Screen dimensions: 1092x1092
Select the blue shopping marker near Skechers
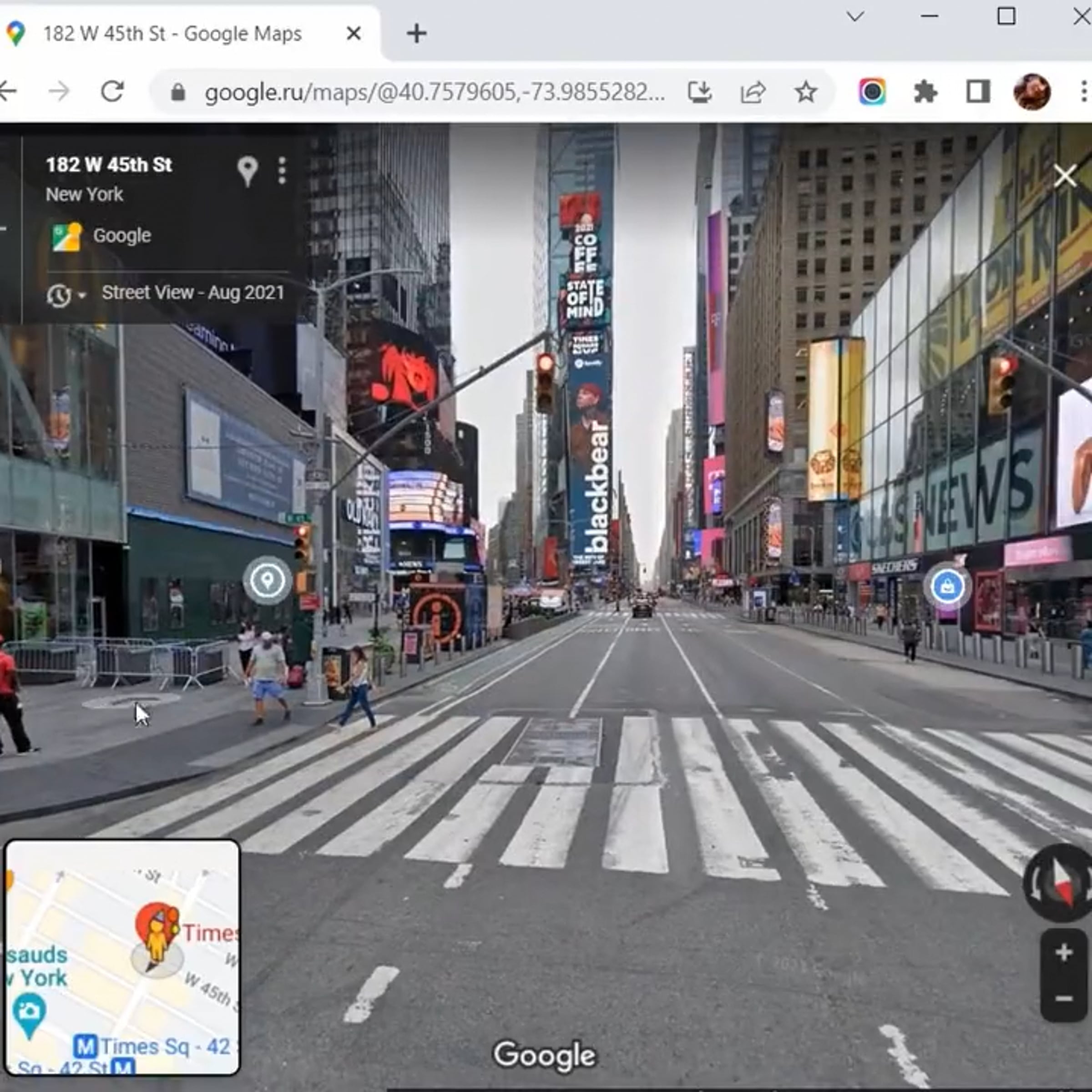pos(948,586)
